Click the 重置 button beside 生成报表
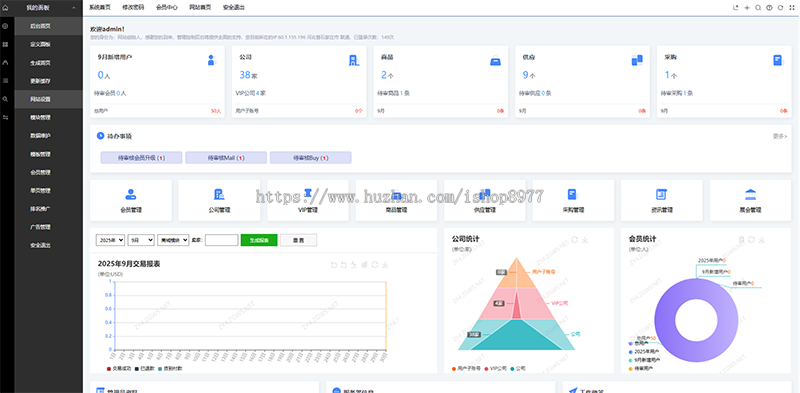The image size is (800, 393). pos(298,240)
